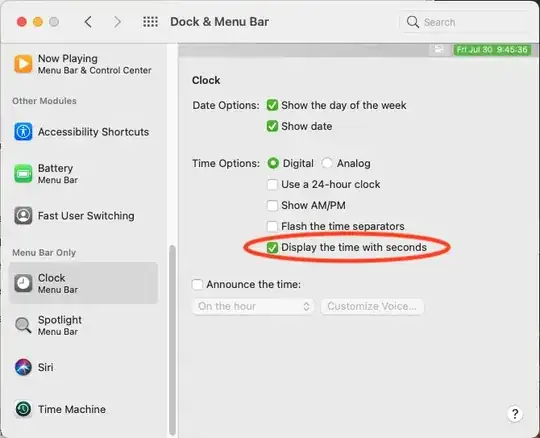Viewport: 540px width, 438px height.
Task: Click the search magnifier icon
Action: tap(413, 22)
